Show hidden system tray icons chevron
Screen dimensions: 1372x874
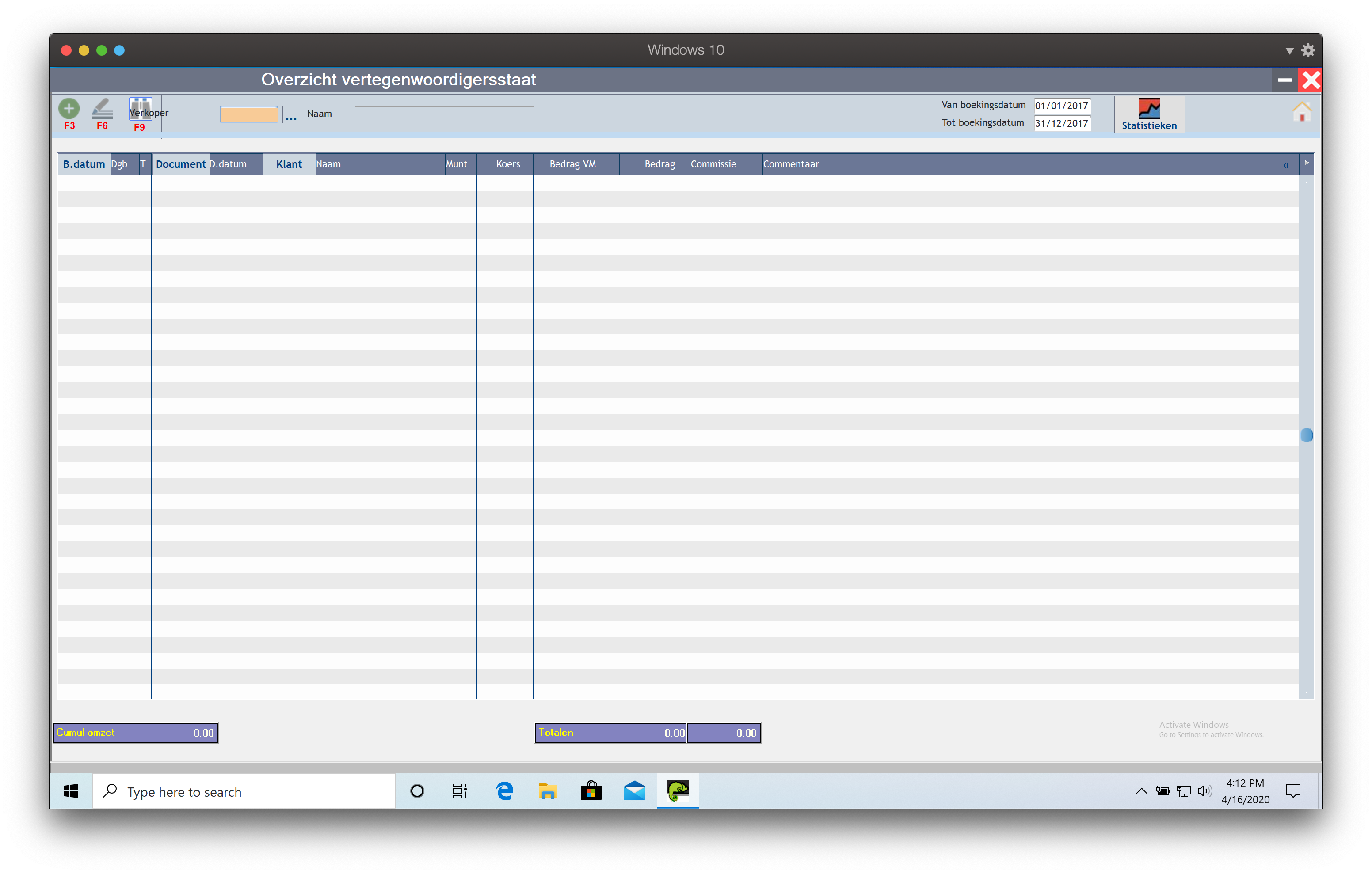(x=1141, y=791)
